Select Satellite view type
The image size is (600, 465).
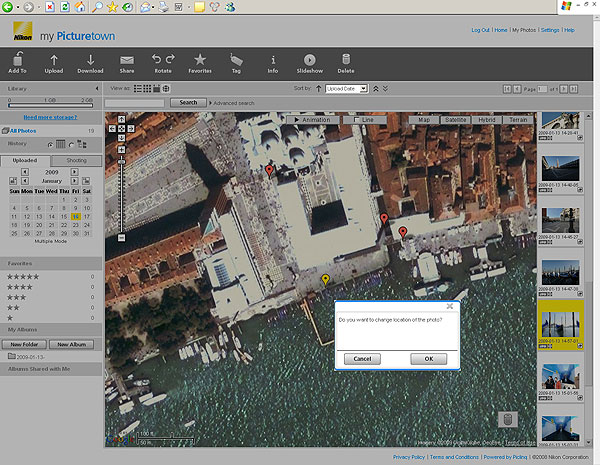tap(455, 120)
